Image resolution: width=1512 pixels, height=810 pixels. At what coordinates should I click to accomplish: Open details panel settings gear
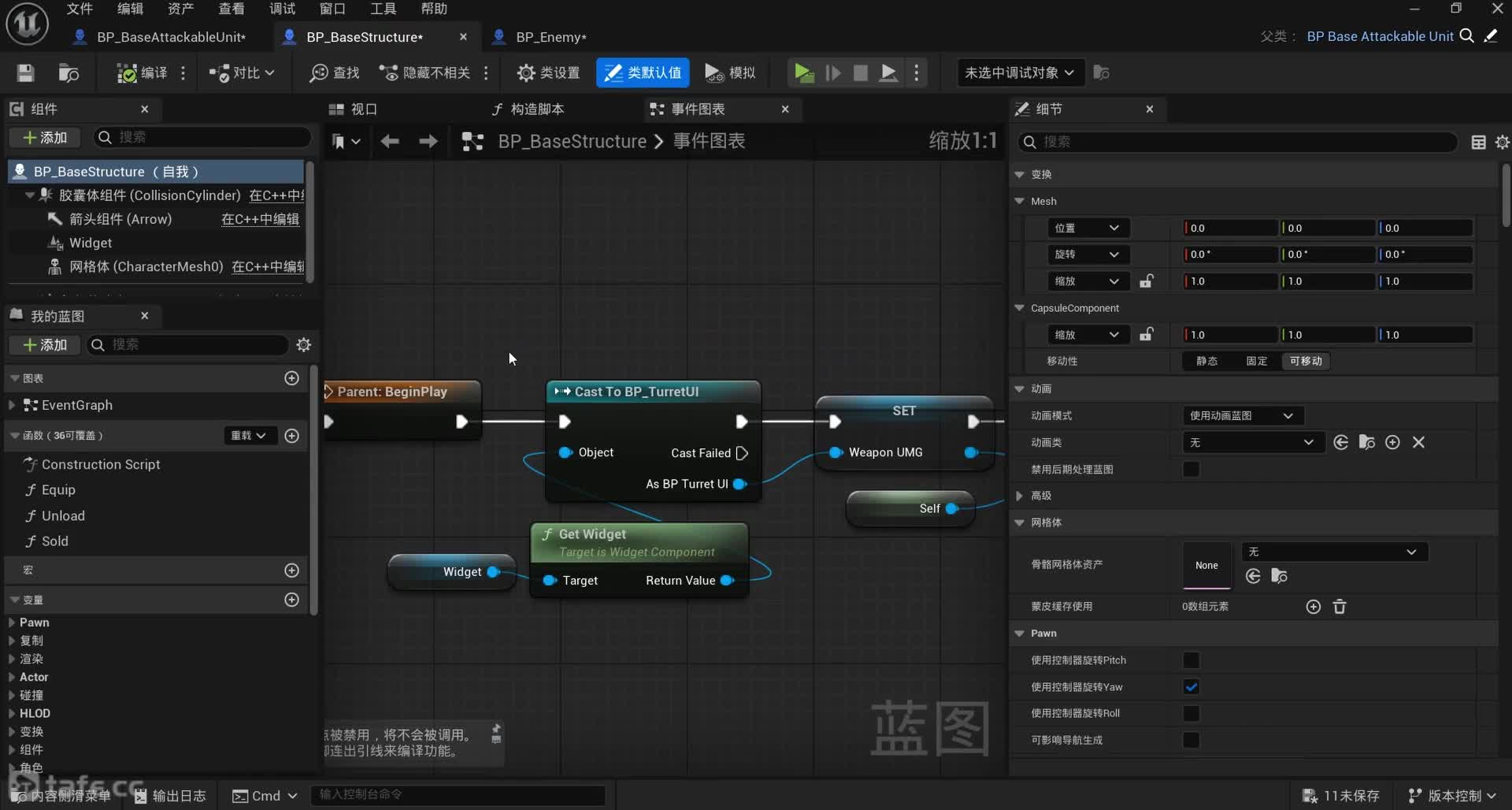pyautogui.click(x=1502, y=142)
